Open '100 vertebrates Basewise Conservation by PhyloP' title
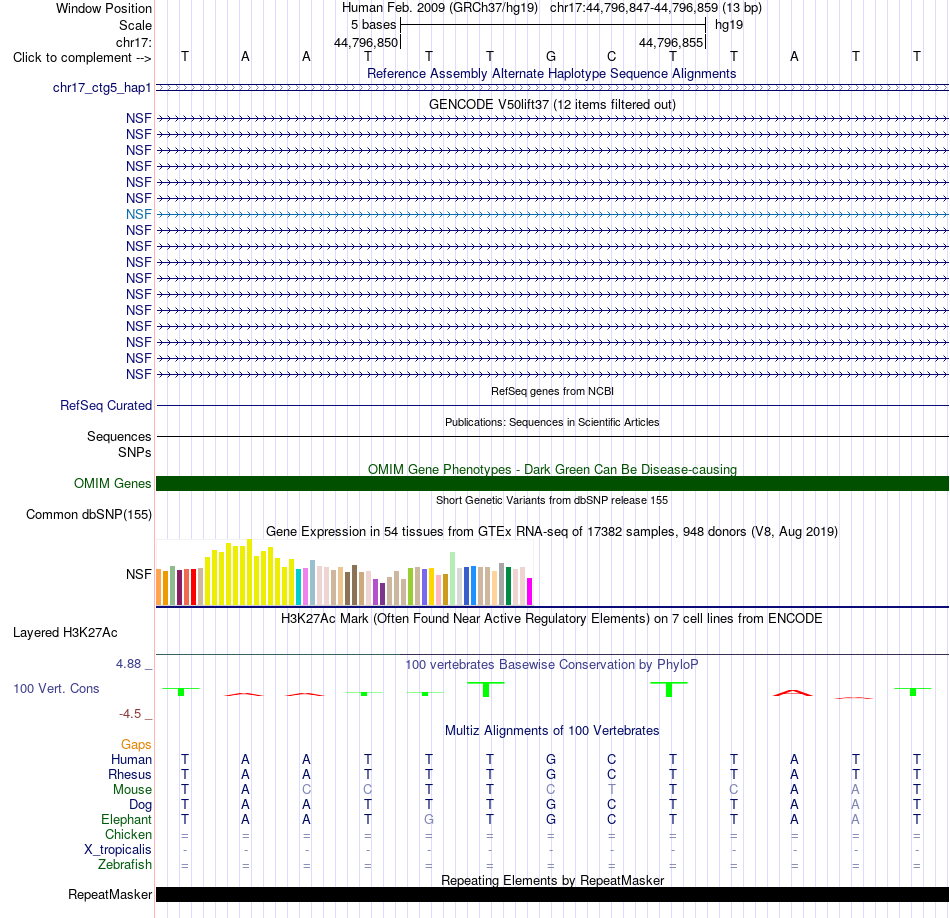Screen dimensions: 950x918 coord(552,665)
